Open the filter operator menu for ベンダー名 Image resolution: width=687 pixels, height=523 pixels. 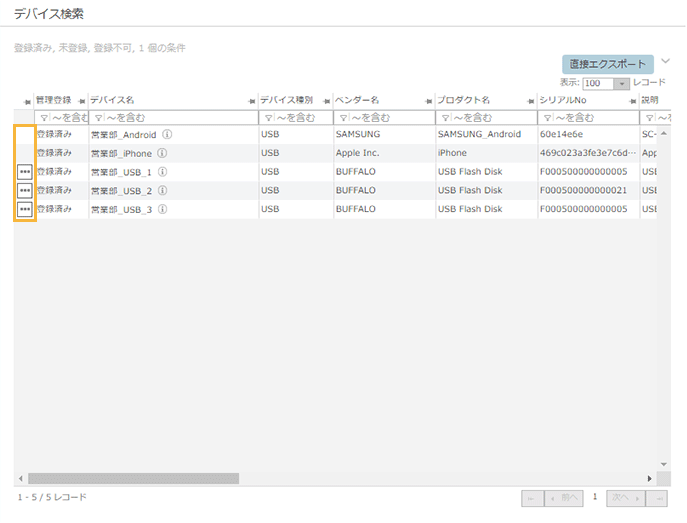[341, 118]
